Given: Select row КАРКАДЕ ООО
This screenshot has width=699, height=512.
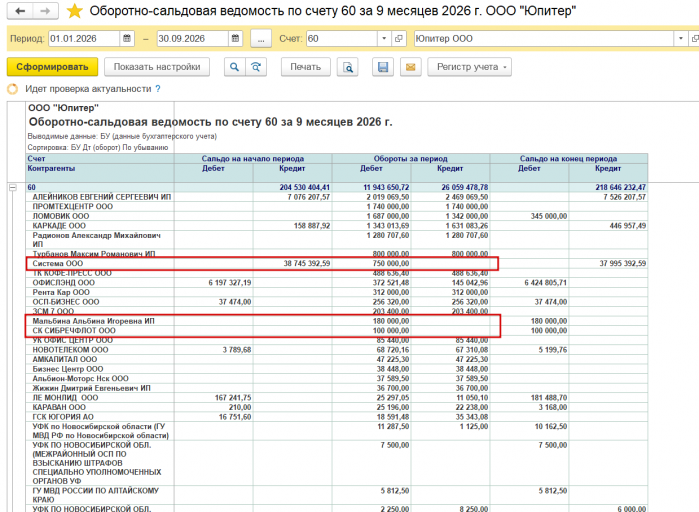Looking at the screenshot, I should (59, 225).
